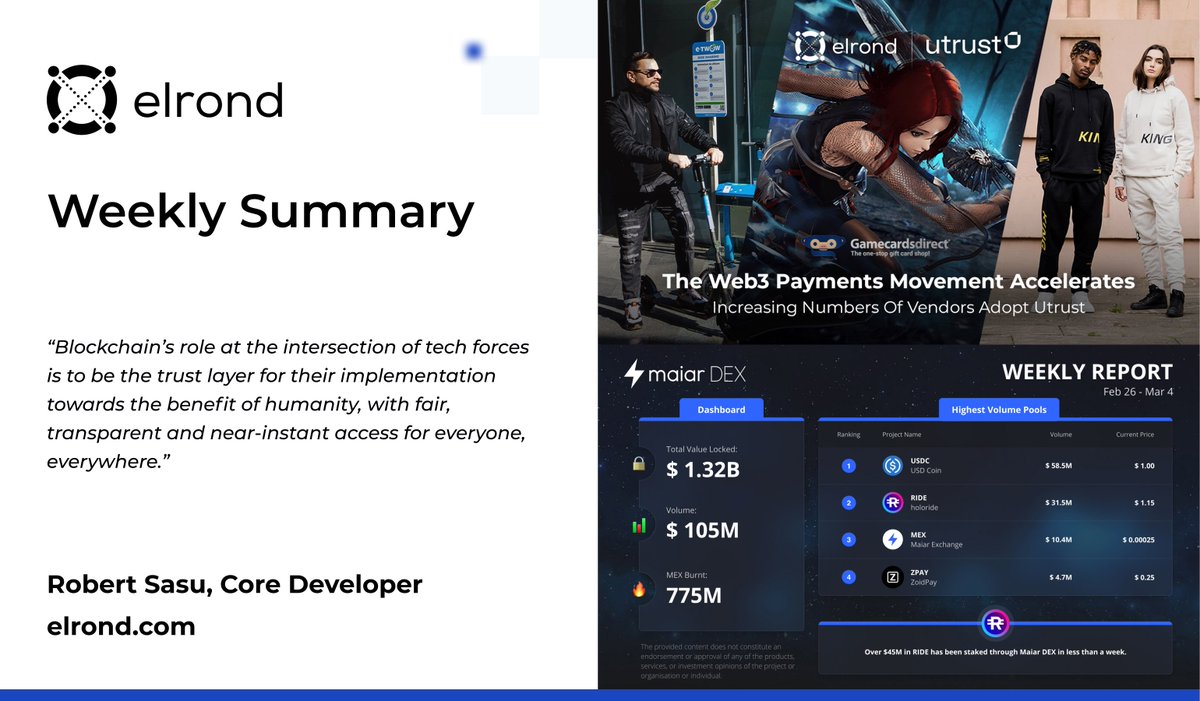Click the ranking 4 badge

(848, 577)
